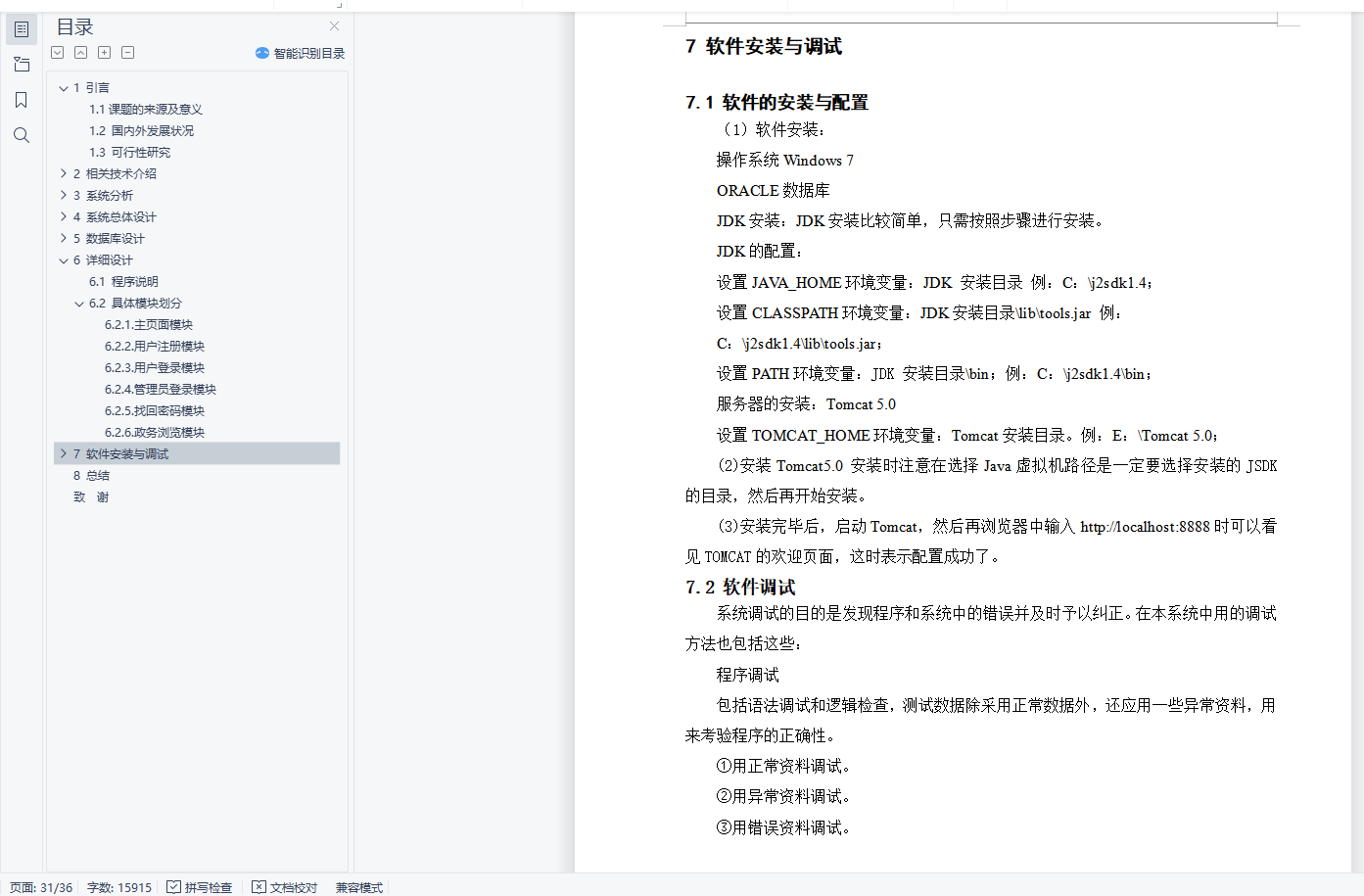Select 6.1 程序说明 outline entry
1364x896 pixels.
(123, 282)
